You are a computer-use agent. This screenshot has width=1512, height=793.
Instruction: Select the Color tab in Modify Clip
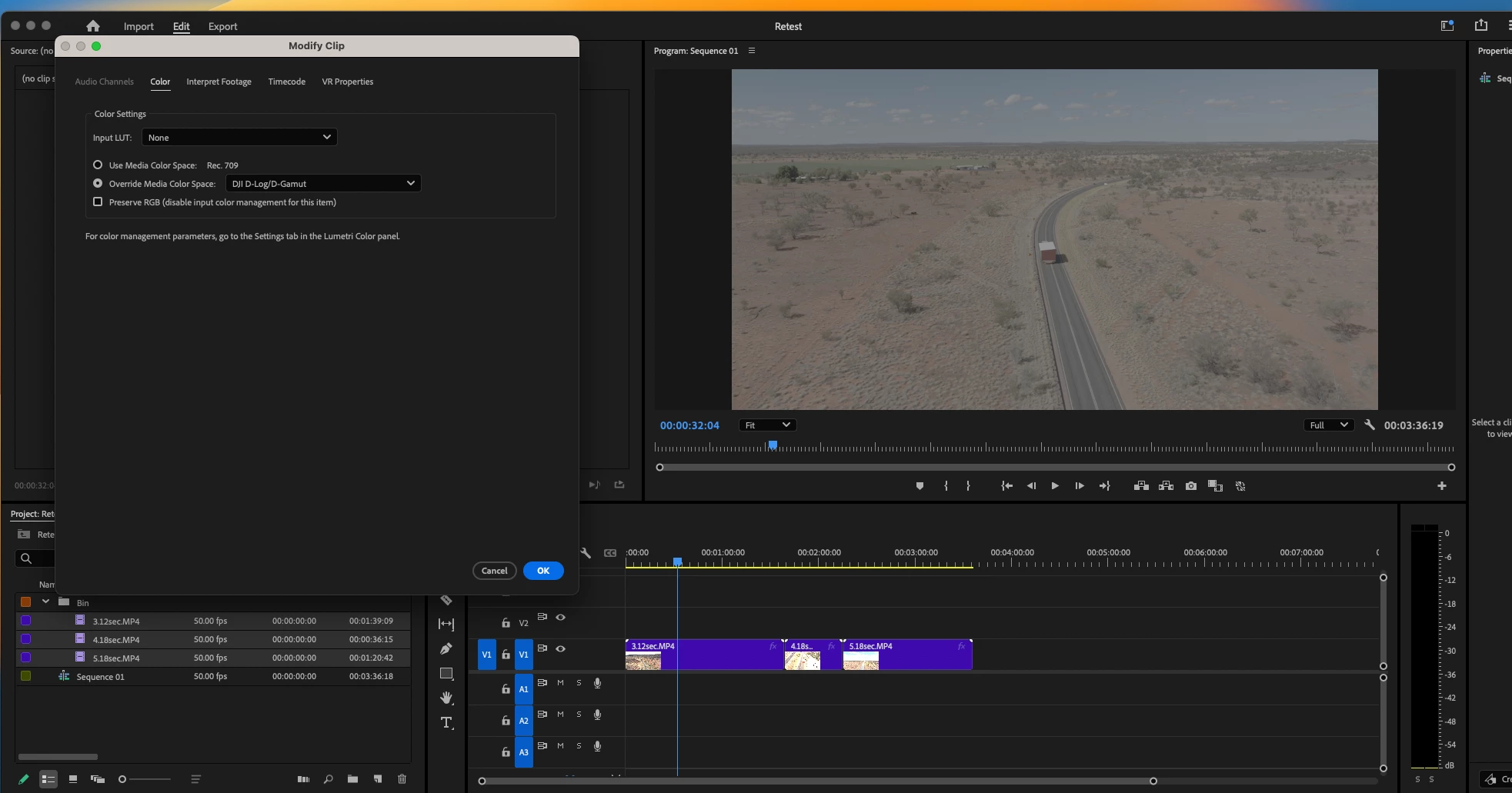[x=160, y=82]
